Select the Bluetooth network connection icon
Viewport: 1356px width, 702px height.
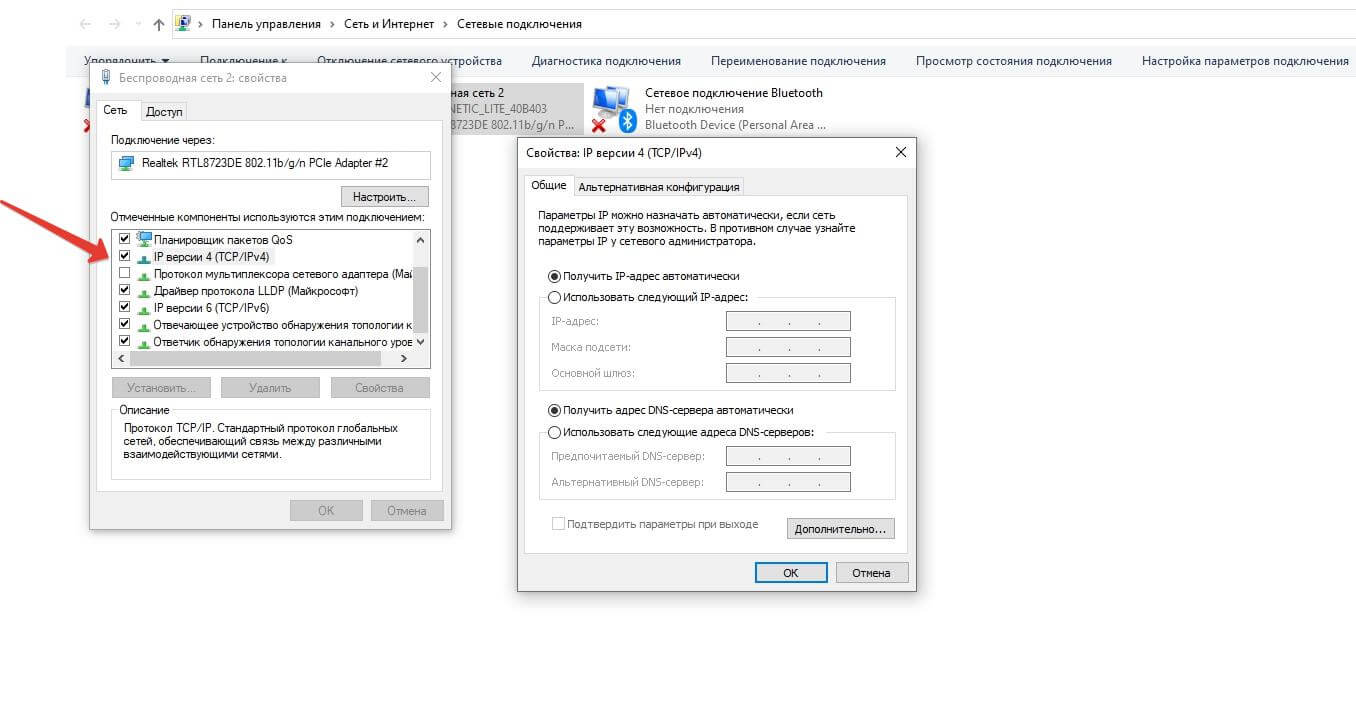(612, 108)
